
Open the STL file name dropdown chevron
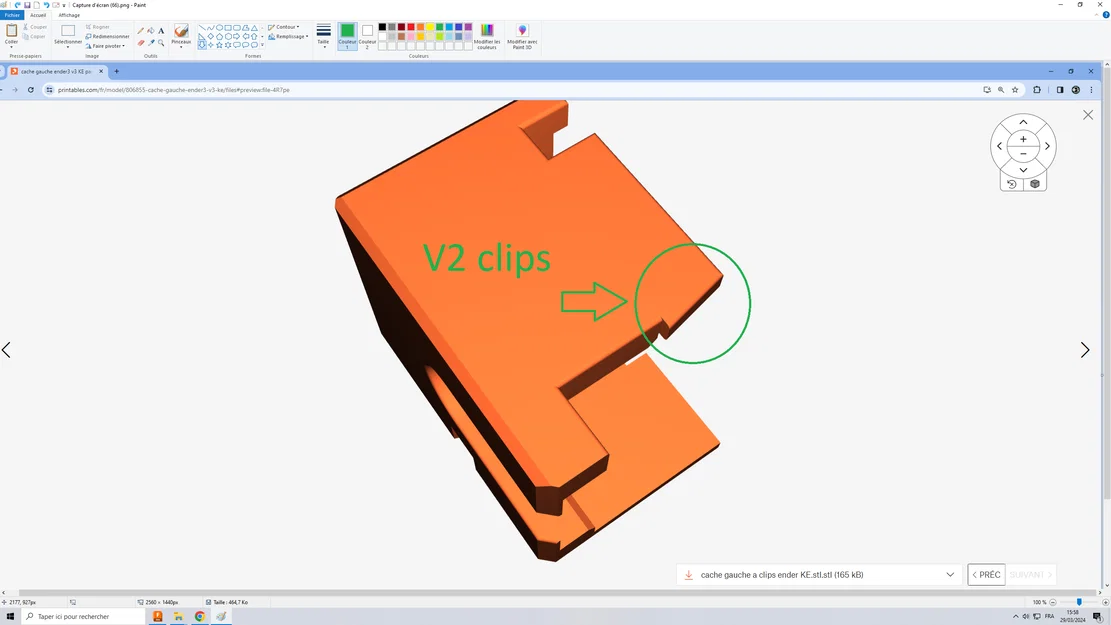pyautogui.click(x=950, y=574)
